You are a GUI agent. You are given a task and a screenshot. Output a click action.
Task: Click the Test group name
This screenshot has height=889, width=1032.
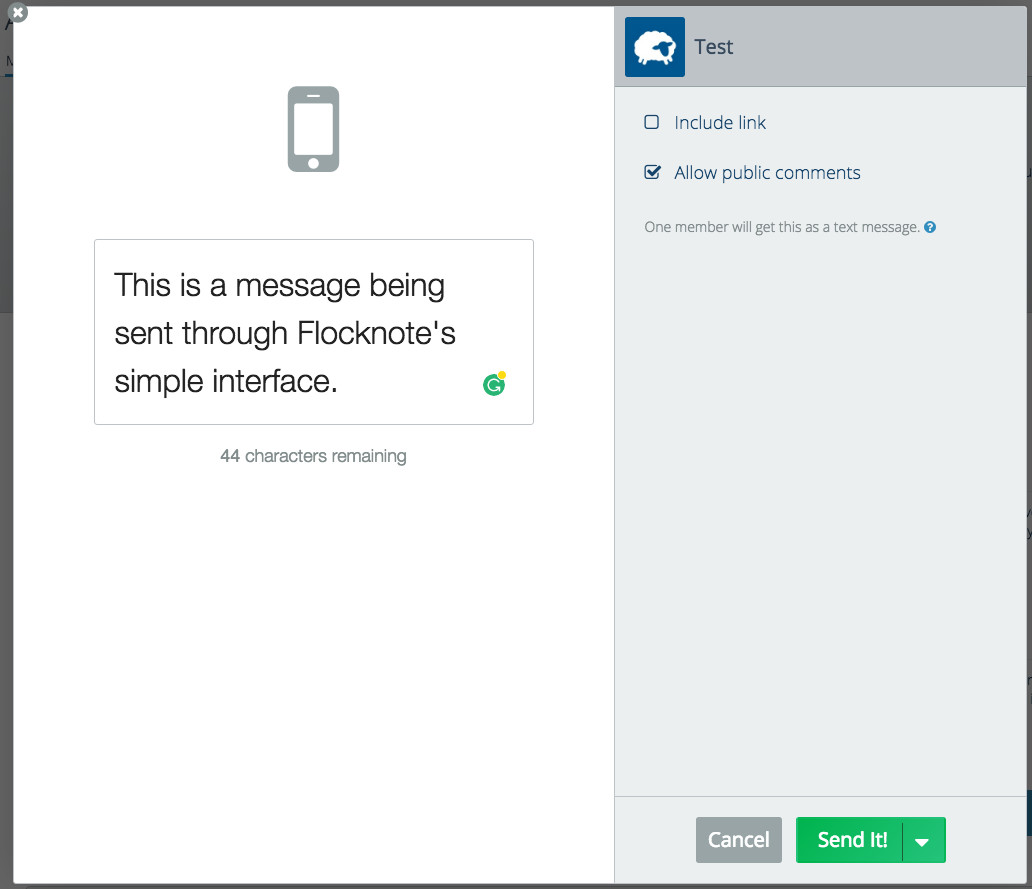coord(713,47)
